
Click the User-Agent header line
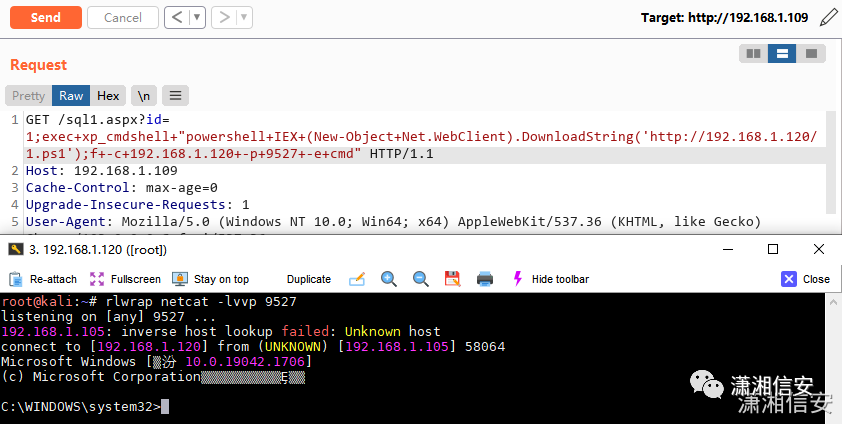coord(393,222)
